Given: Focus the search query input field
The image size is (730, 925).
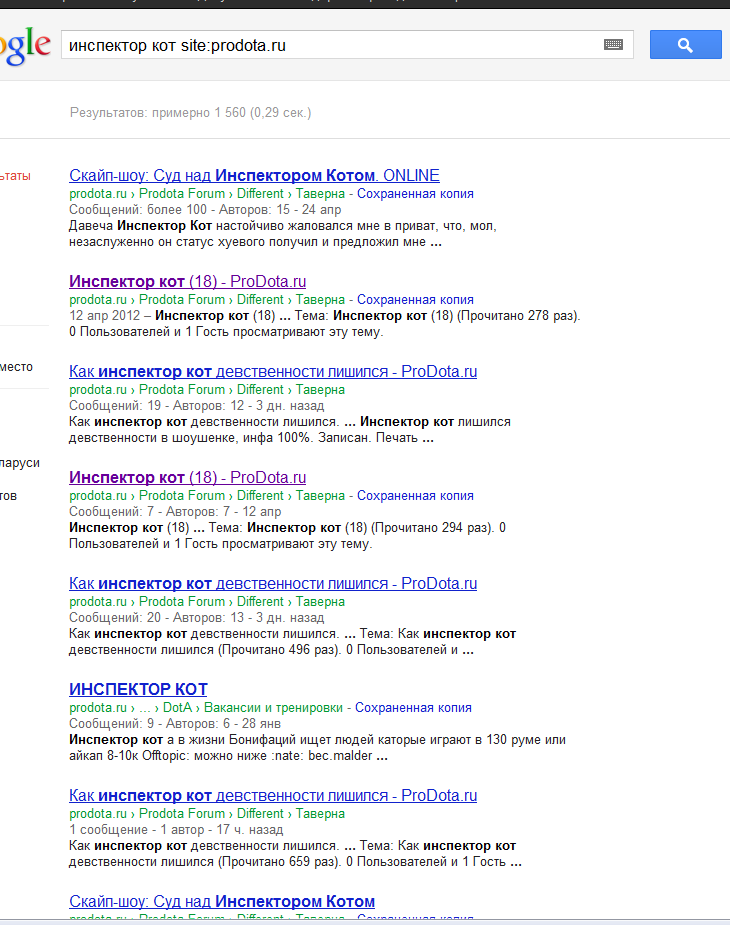Looking at the screenshot, I should coord(330,45).
